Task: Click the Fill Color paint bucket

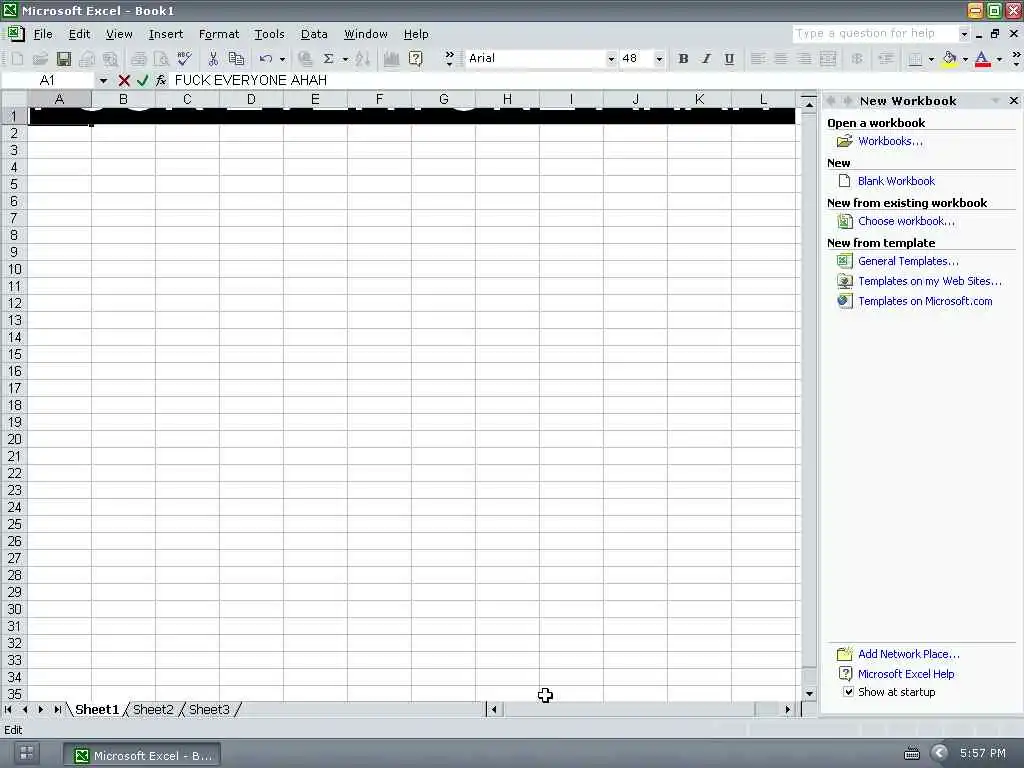Action: [x=950, y=59]
